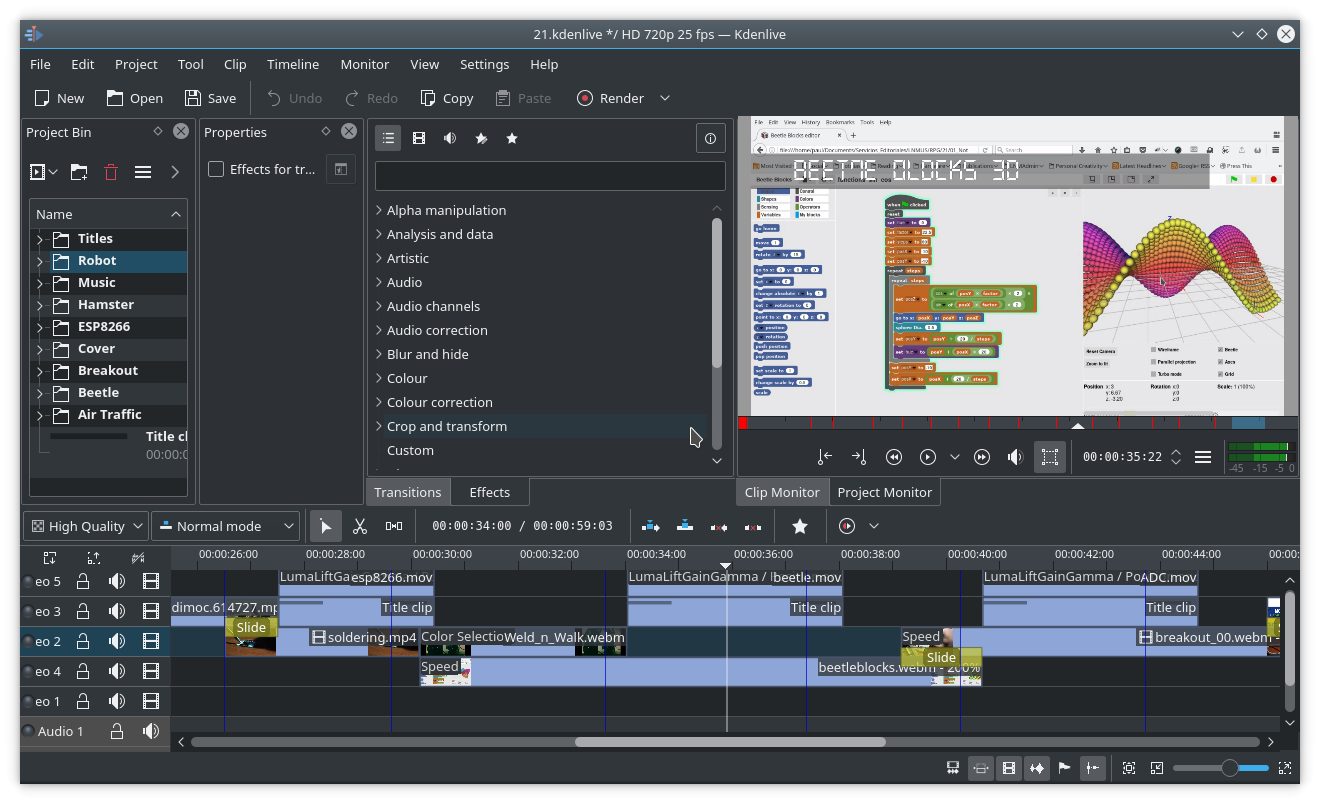1320x804 pixels.
Task: Expand the Crop and transform category
Action: (x=379, y=425)
